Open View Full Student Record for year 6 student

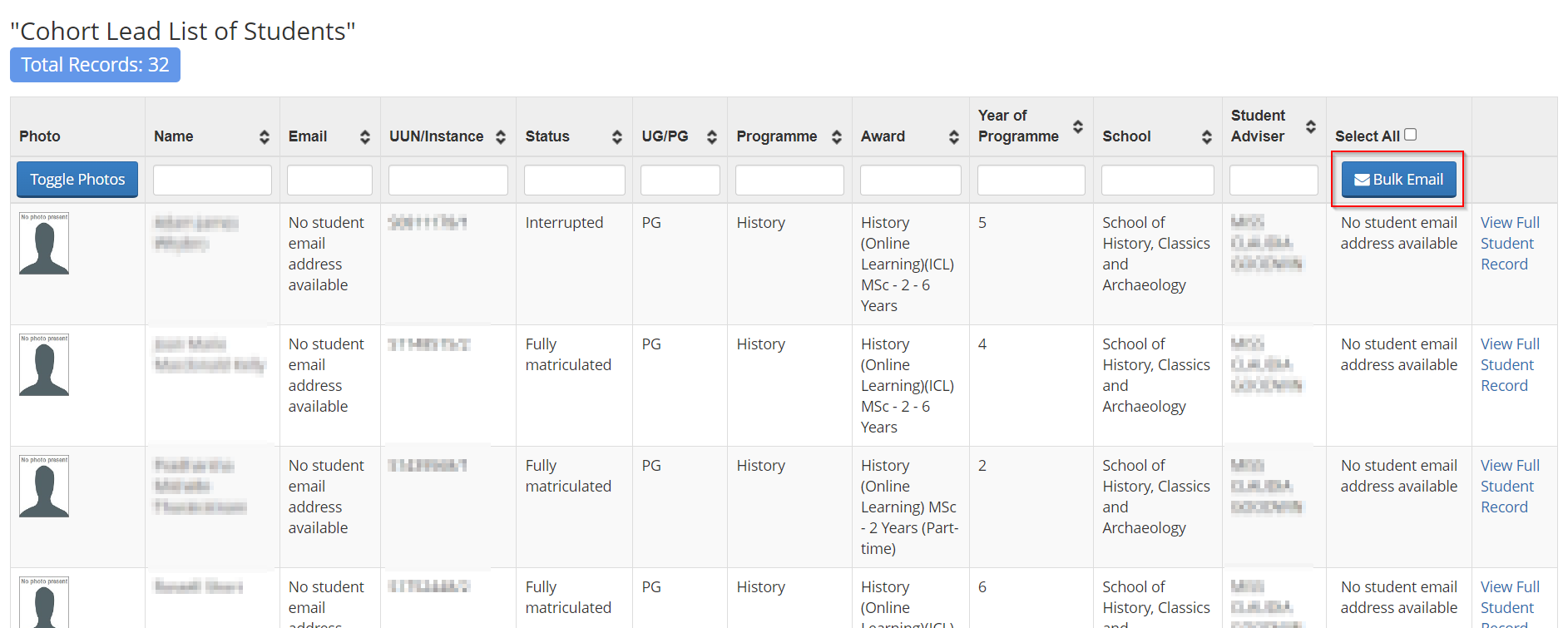(x=1510, y=607)
